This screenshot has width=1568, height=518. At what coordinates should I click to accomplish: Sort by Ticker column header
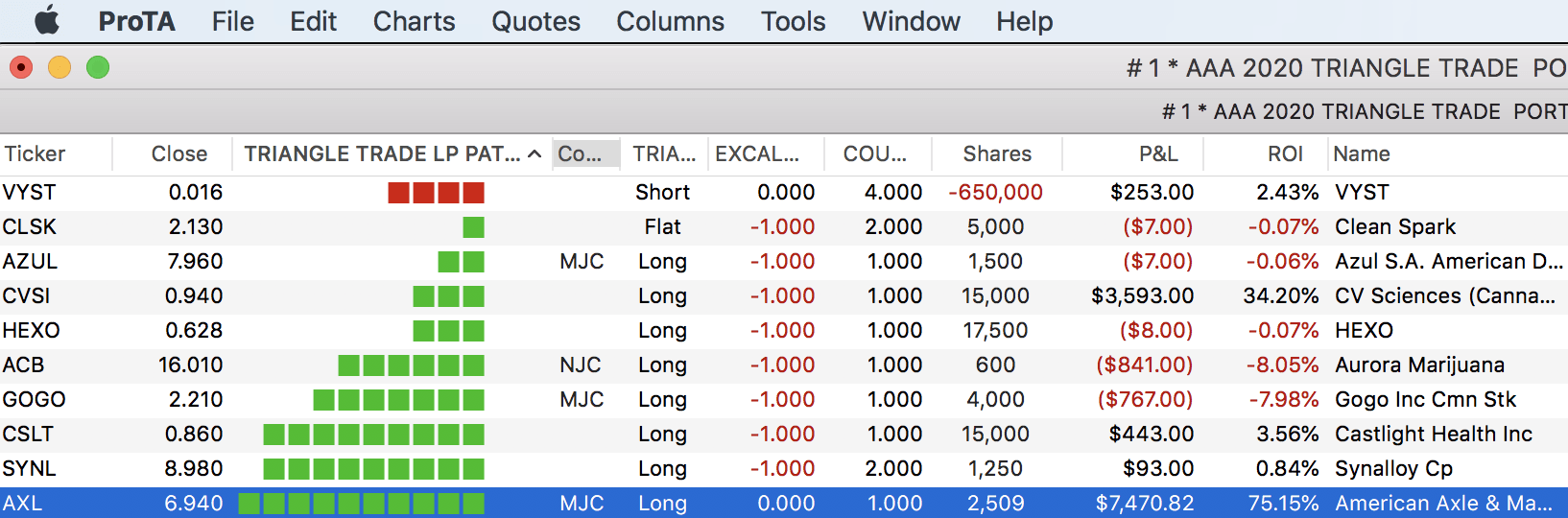(56, 153)
